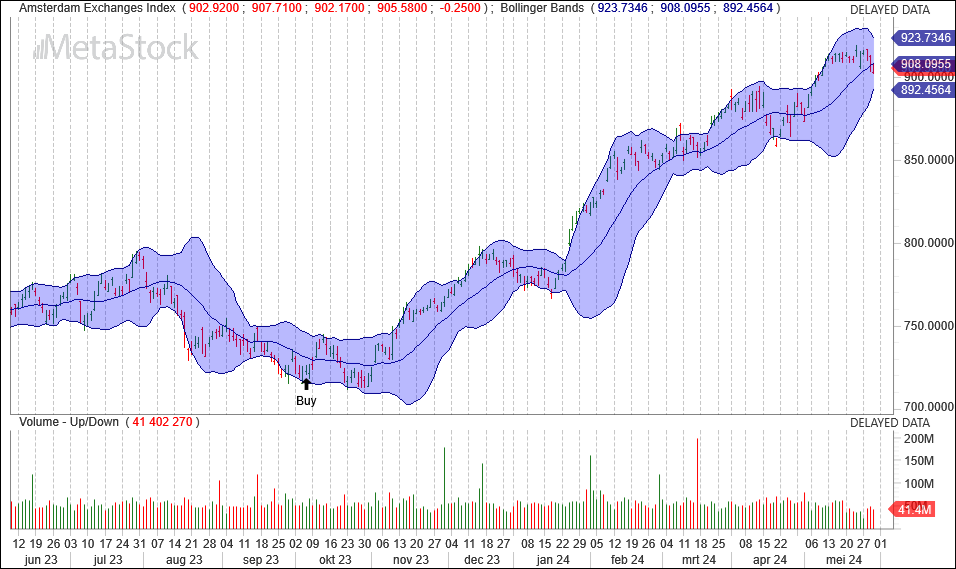Click the MetaStock watermark logo

tap(113, 48)
